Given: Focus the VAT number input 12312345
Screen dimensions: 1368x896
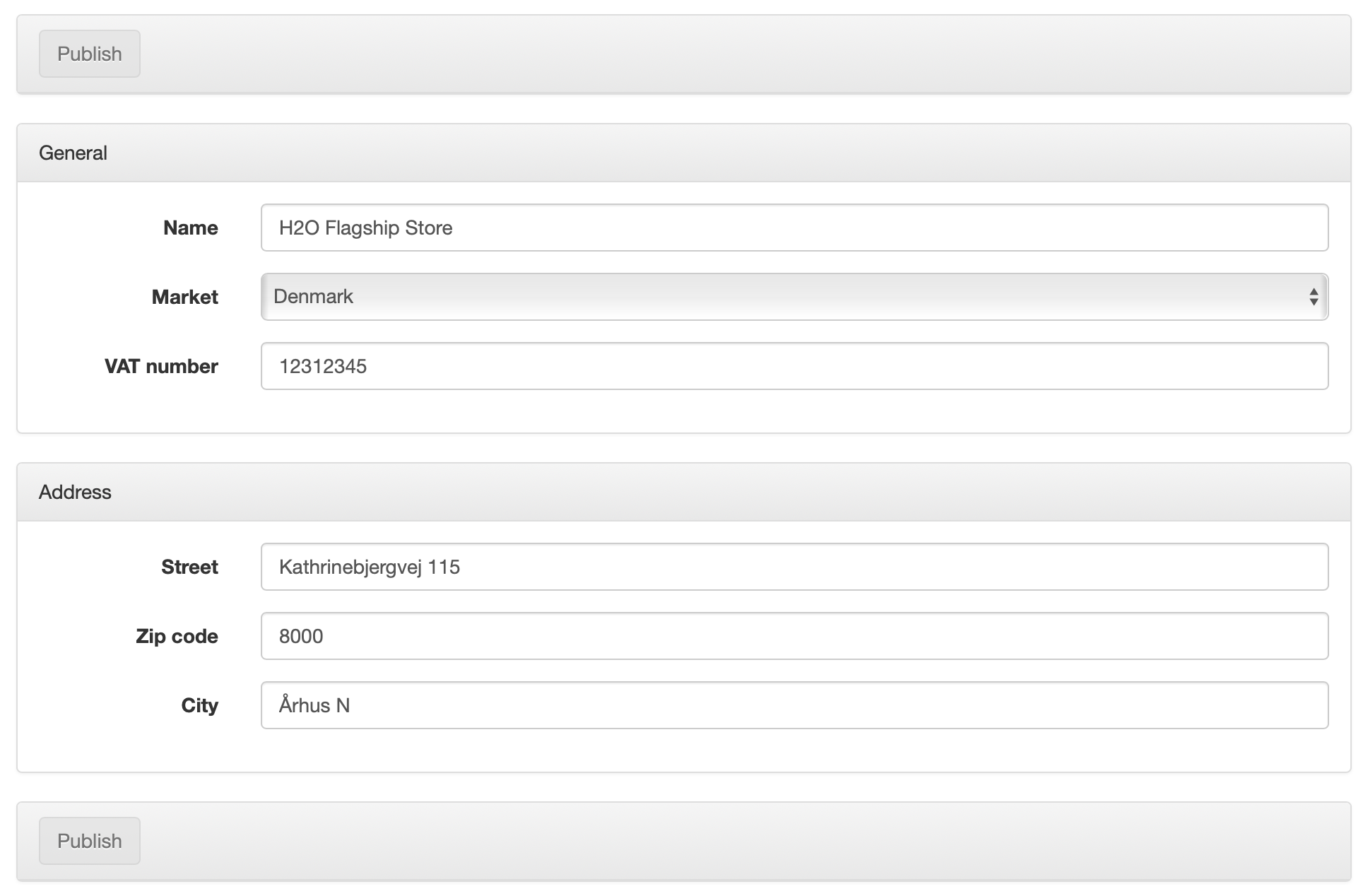Looking at the screenshot, I should pos(794,366).
